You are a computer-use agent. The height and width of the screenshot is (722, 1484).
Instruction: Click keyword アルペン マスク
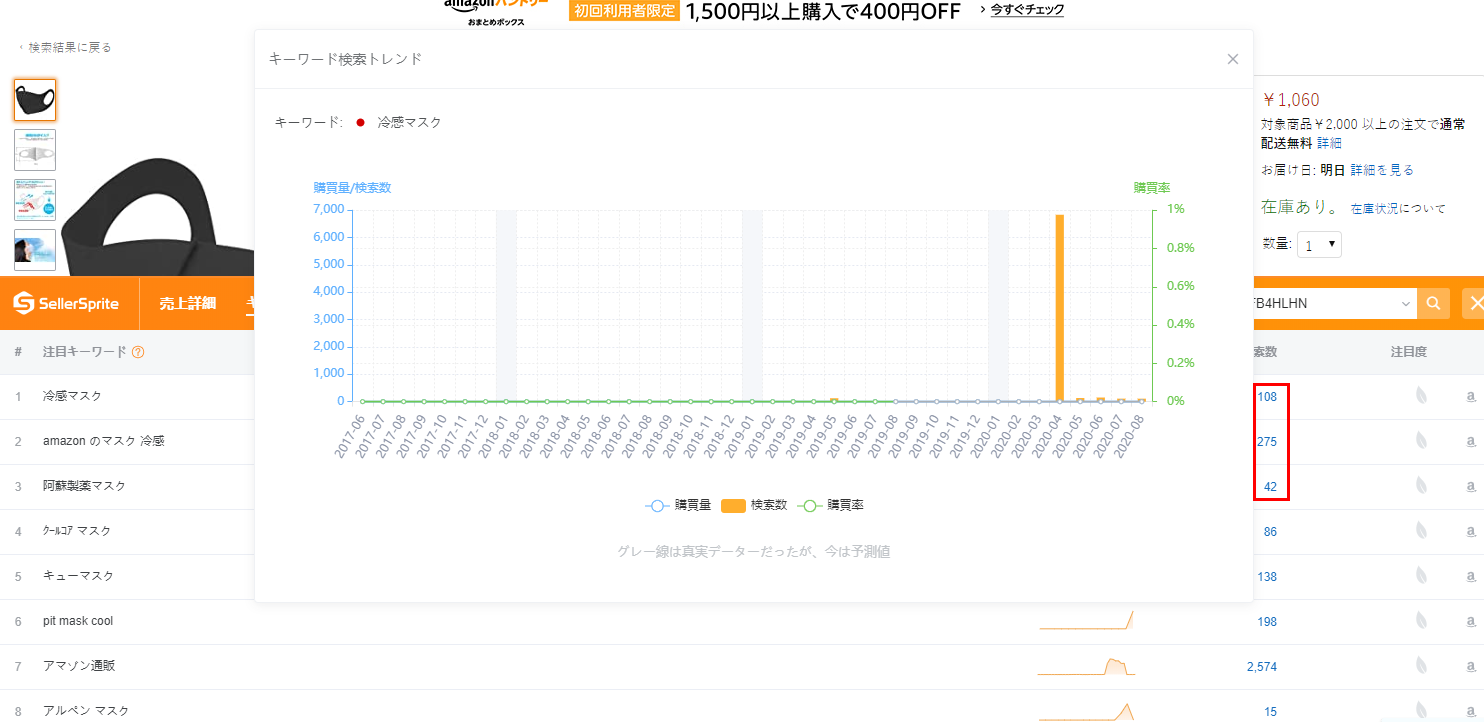pyautogui.click(x=86, y=711)
